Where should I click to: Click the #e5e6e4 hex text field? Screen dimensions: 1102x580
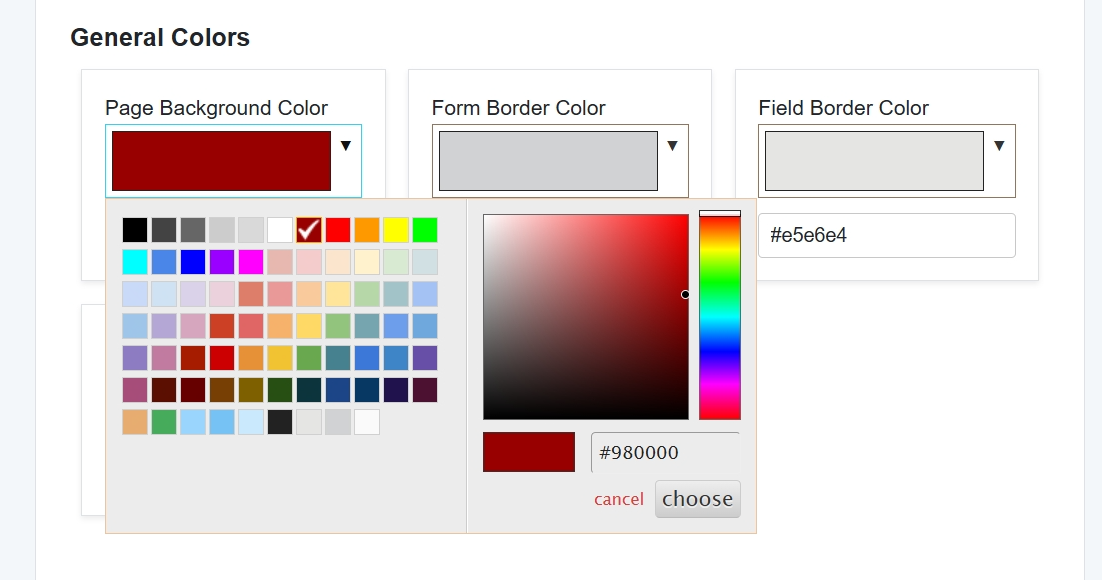886,235
